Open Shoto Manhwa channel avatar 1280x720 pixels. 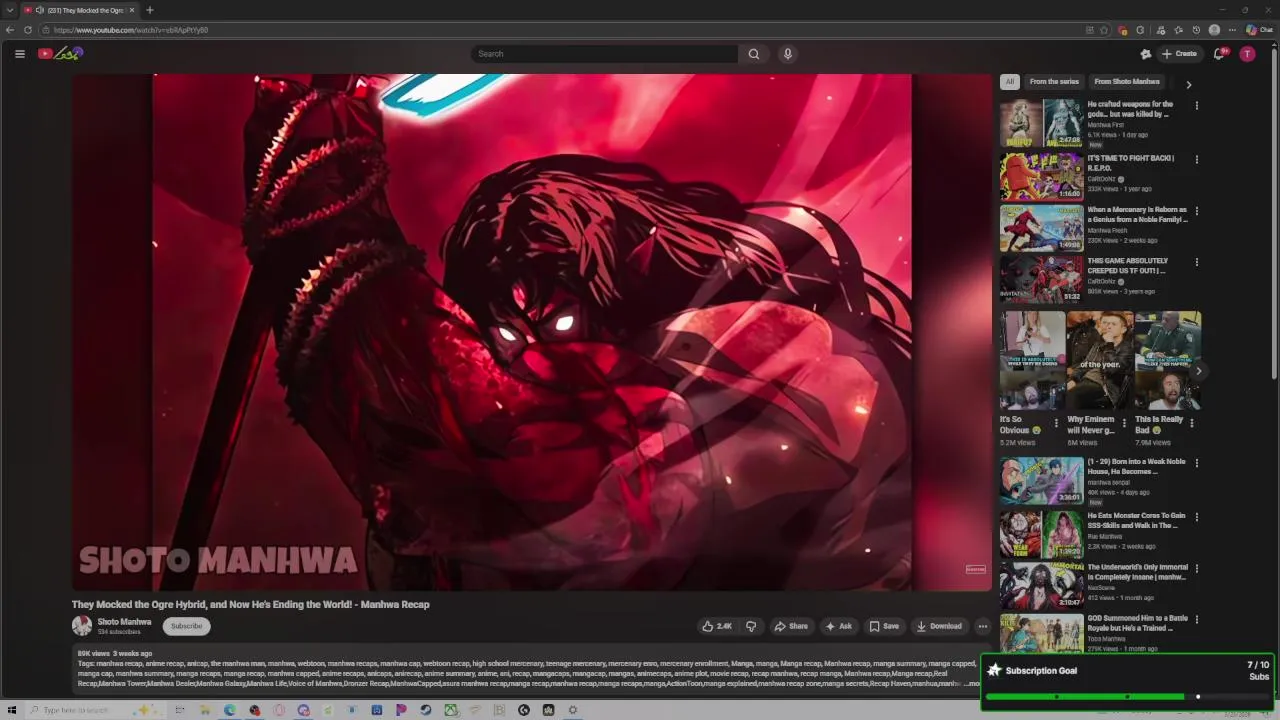(x=82, y=626)
